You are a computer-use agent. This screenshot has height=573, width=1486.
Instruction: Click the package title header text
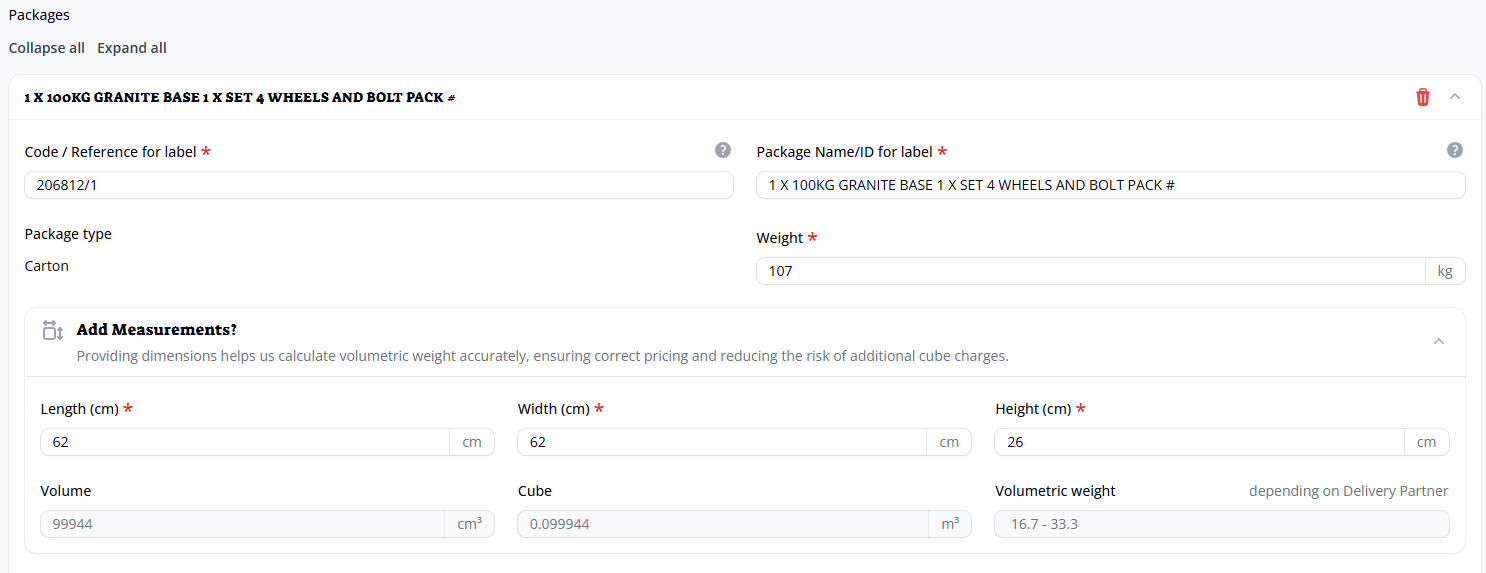(x=240, y=98)
